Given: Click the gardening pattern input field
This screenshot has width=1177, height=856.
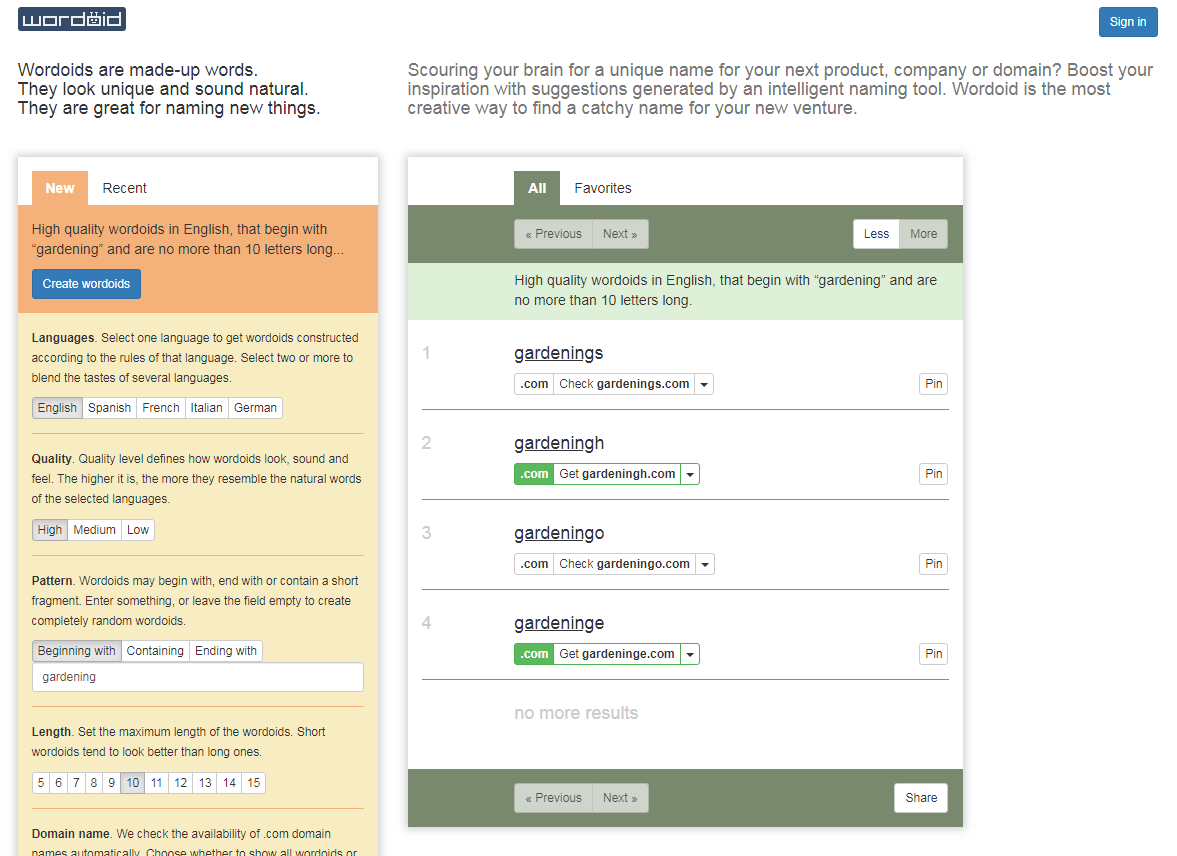Looking at the screenshot, I should click(x=197, y=677).
